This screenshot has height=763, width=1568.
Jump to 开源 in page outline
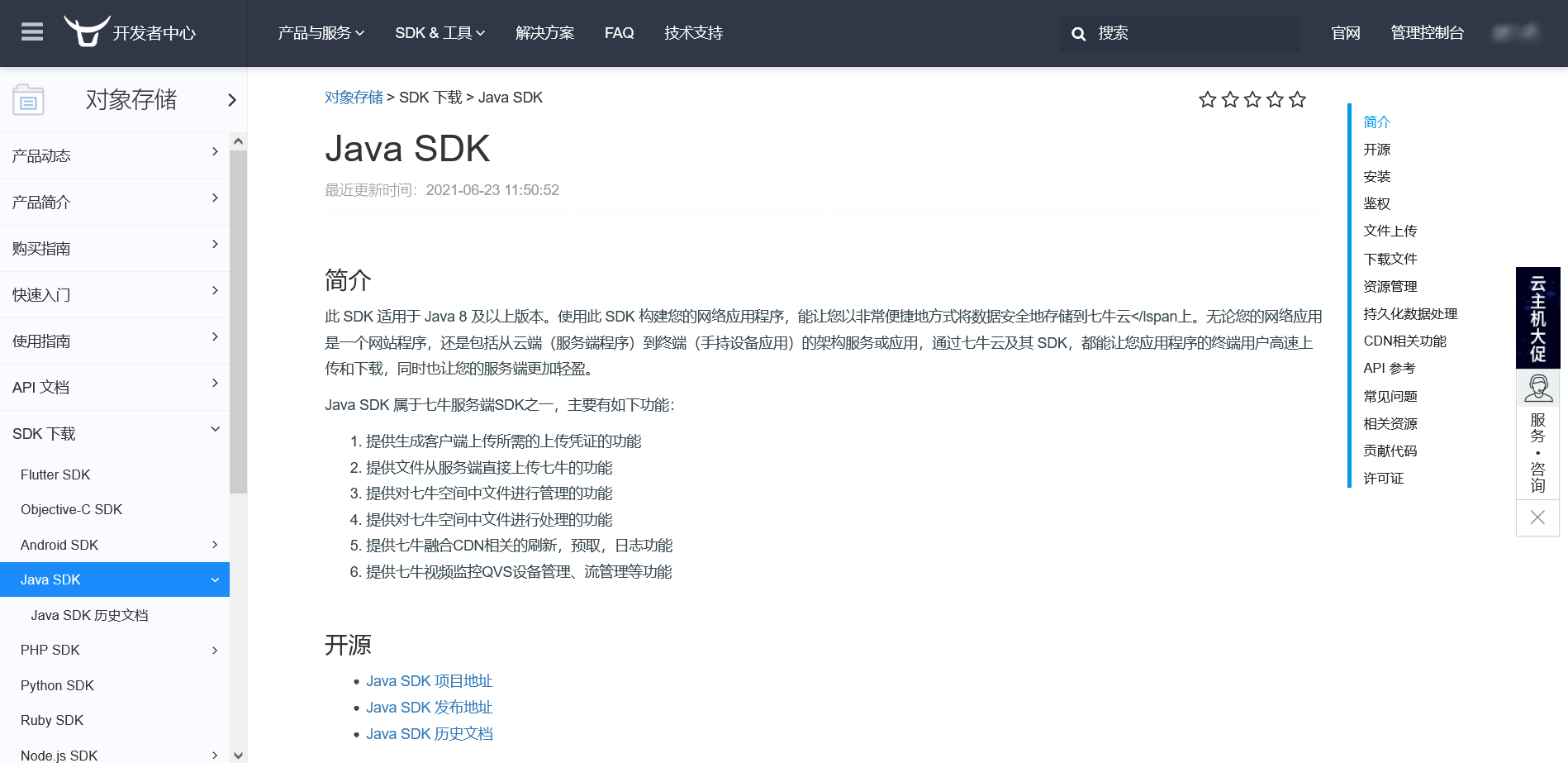1376,150
